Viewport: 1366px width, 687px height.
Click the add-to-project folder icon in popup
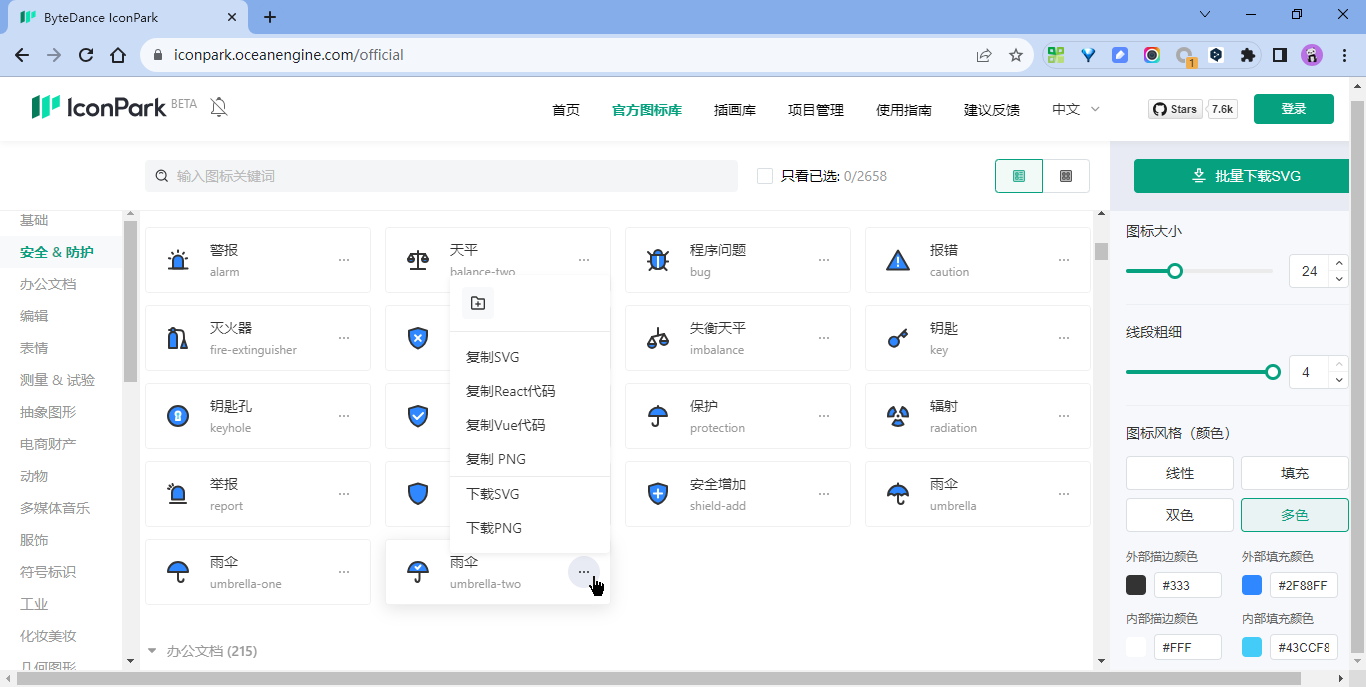pyautogui.click(x=478, y=303)
